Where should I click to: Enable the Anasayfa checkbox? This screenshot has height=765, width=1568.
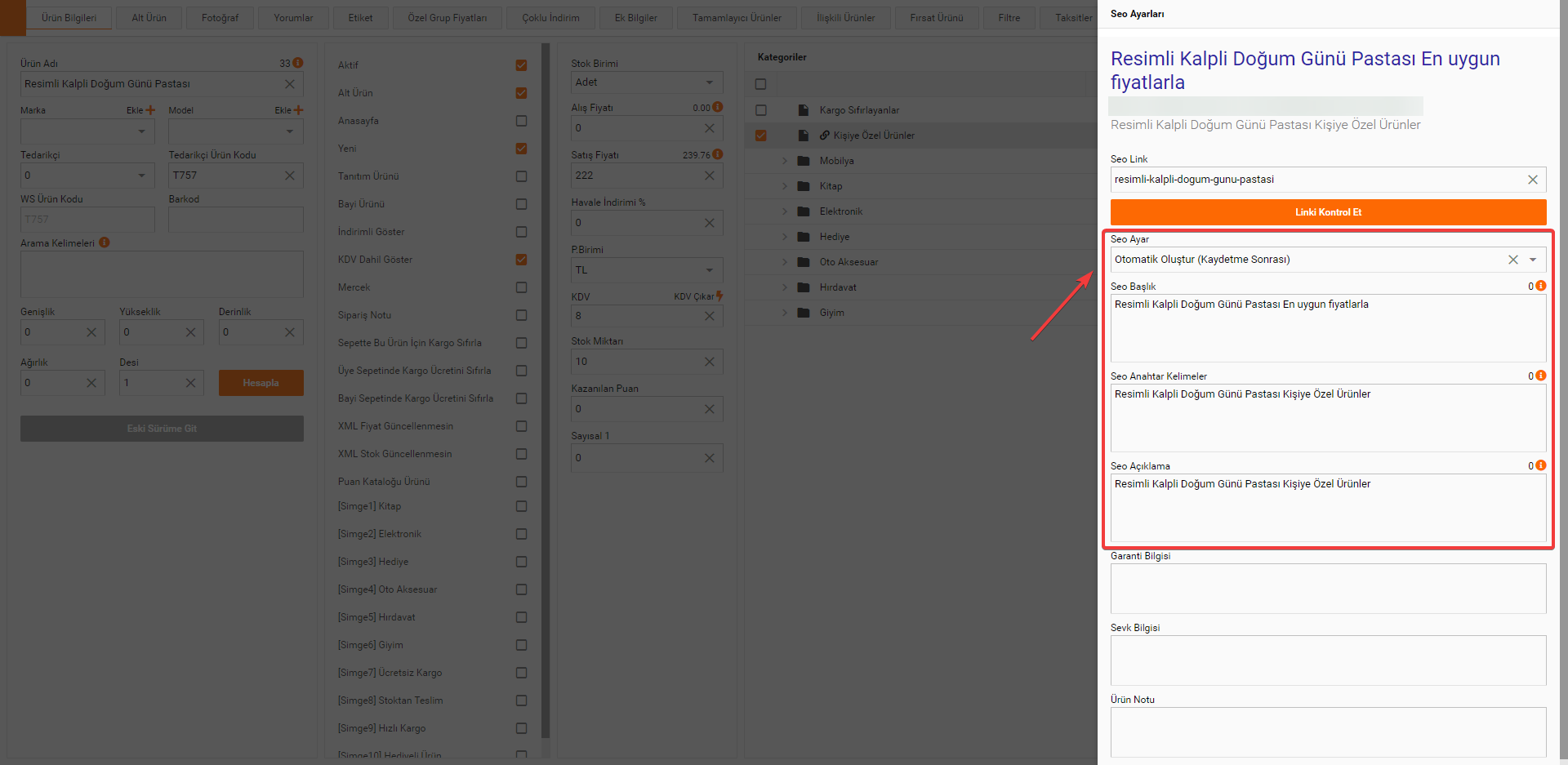click(x=521, y=121)
